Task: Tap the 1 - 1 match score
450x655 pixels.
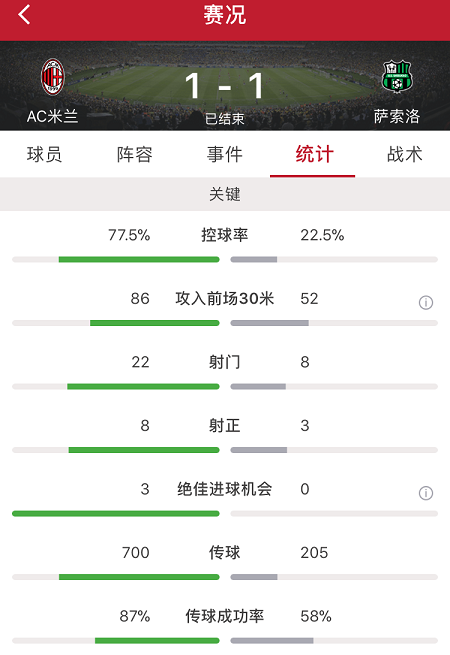Action: (x=225, y=86)
